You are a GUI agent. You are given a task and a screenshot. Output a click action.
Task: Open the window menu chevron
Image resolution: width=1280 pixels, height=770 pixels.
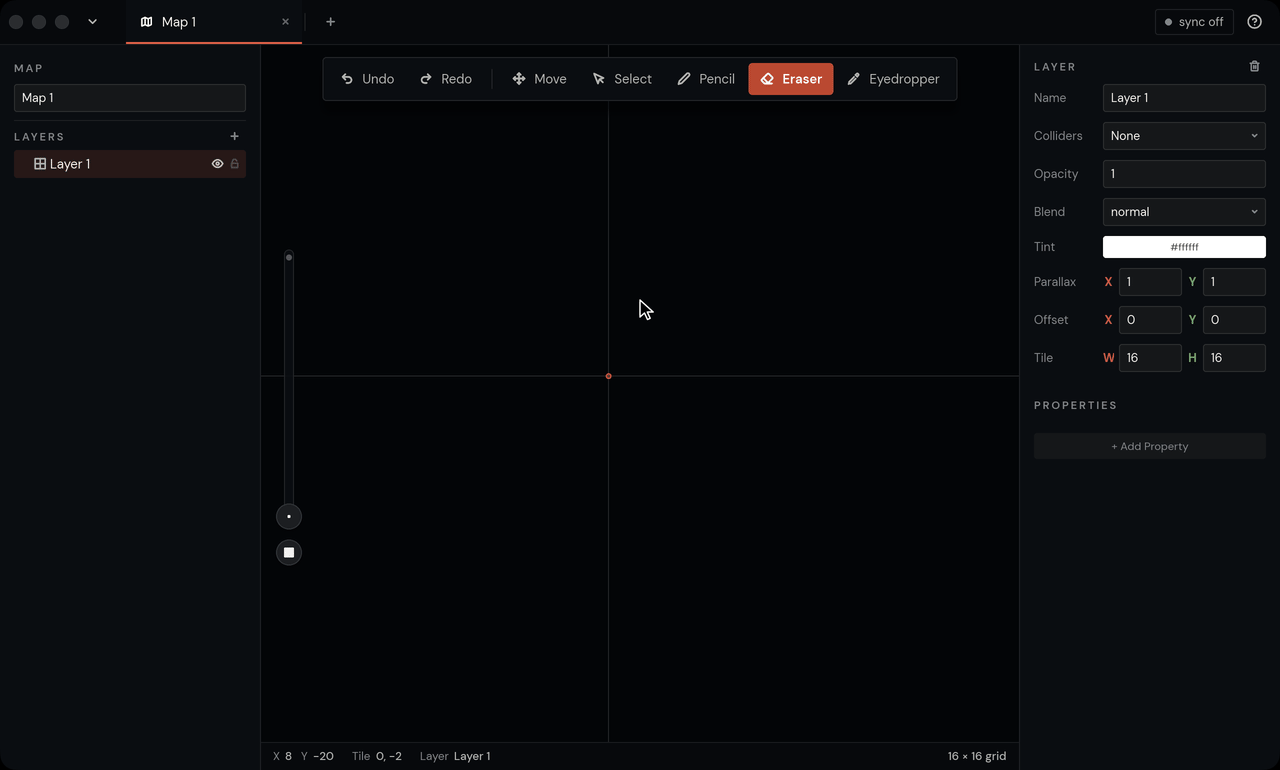point(92,22)
